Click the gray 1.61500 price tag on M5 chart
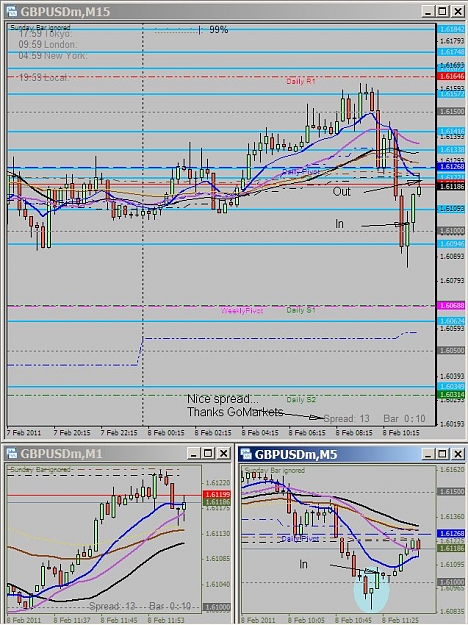Screen dimensions: 468x625 pyautogui.click(x=452, y=491)
